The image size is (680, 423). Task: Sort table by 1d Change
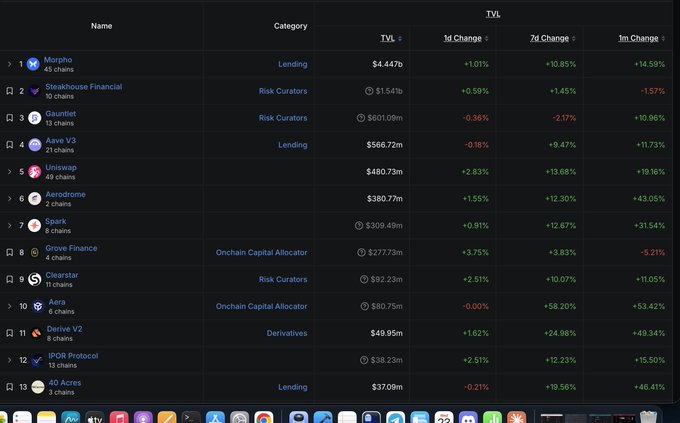coord(466,38)
